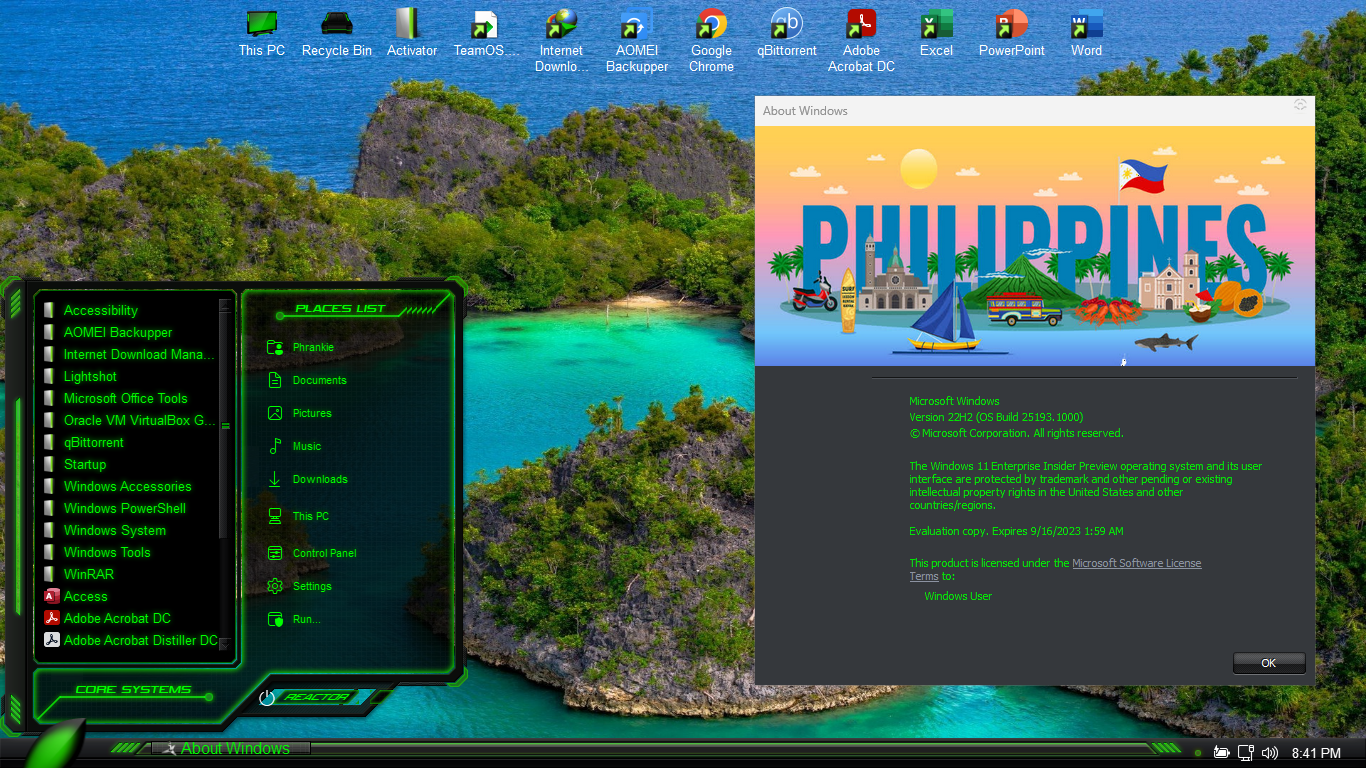Click the Control Panel icon
This screenshot has width=1366, height=768.
click(x=275, y=553)
